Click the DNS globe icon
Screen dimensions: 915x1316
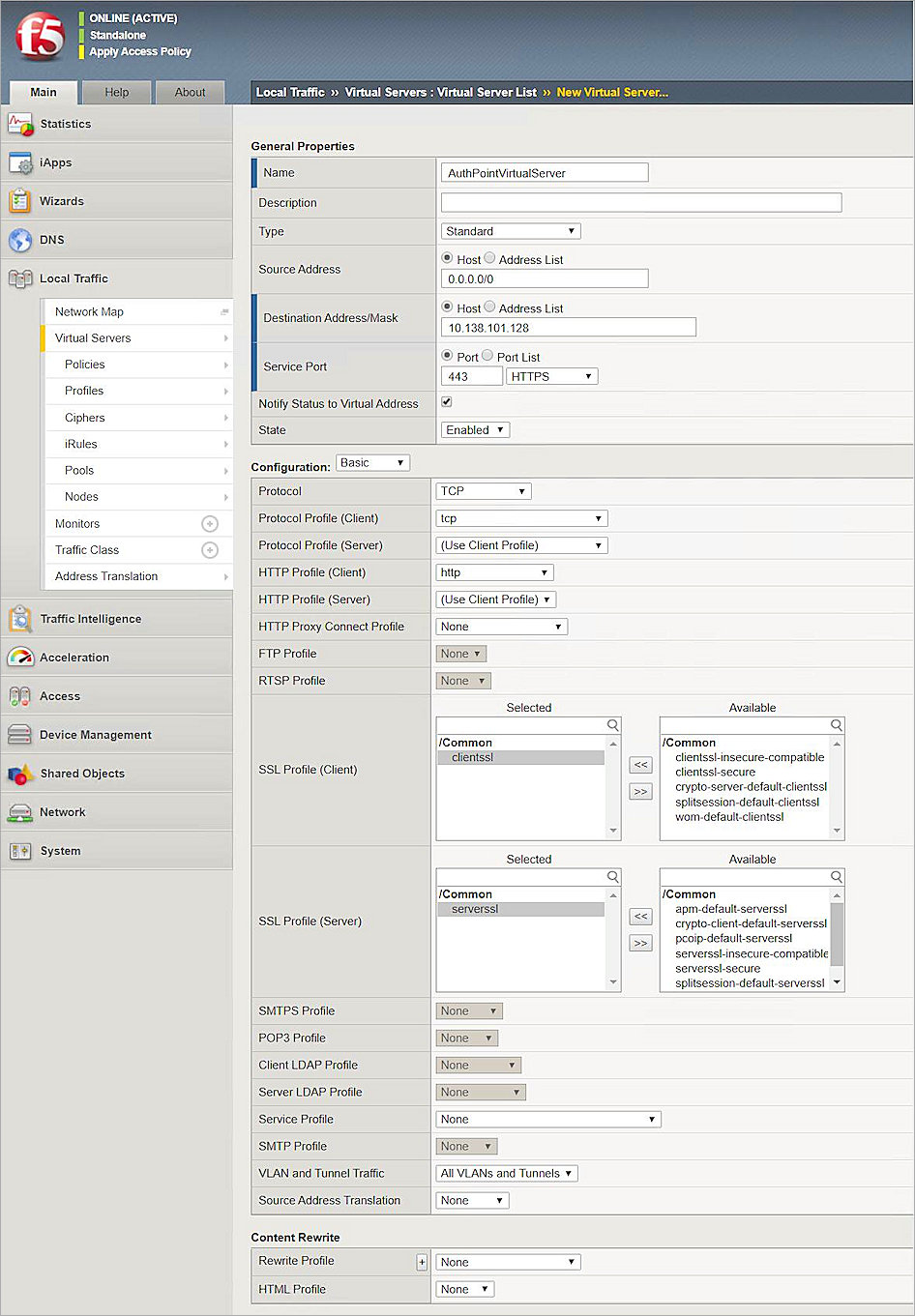click(x=22, y=240)
